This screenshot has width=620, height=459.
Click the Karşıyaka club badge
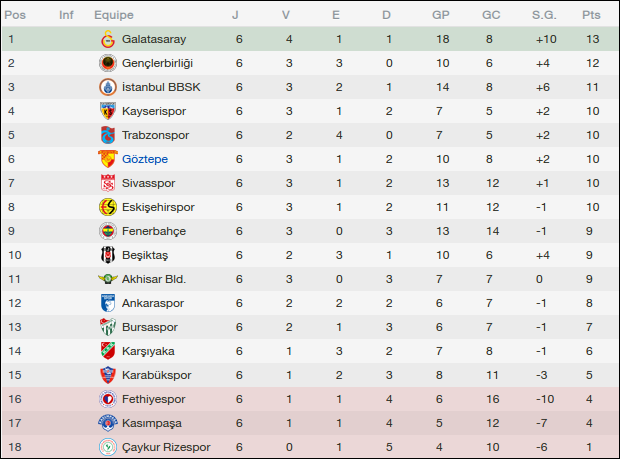click(107, 351)
